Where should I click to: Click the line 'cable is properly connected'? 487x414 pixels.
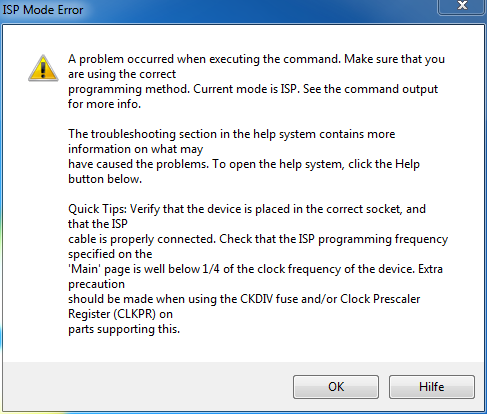tap(258, 239)
